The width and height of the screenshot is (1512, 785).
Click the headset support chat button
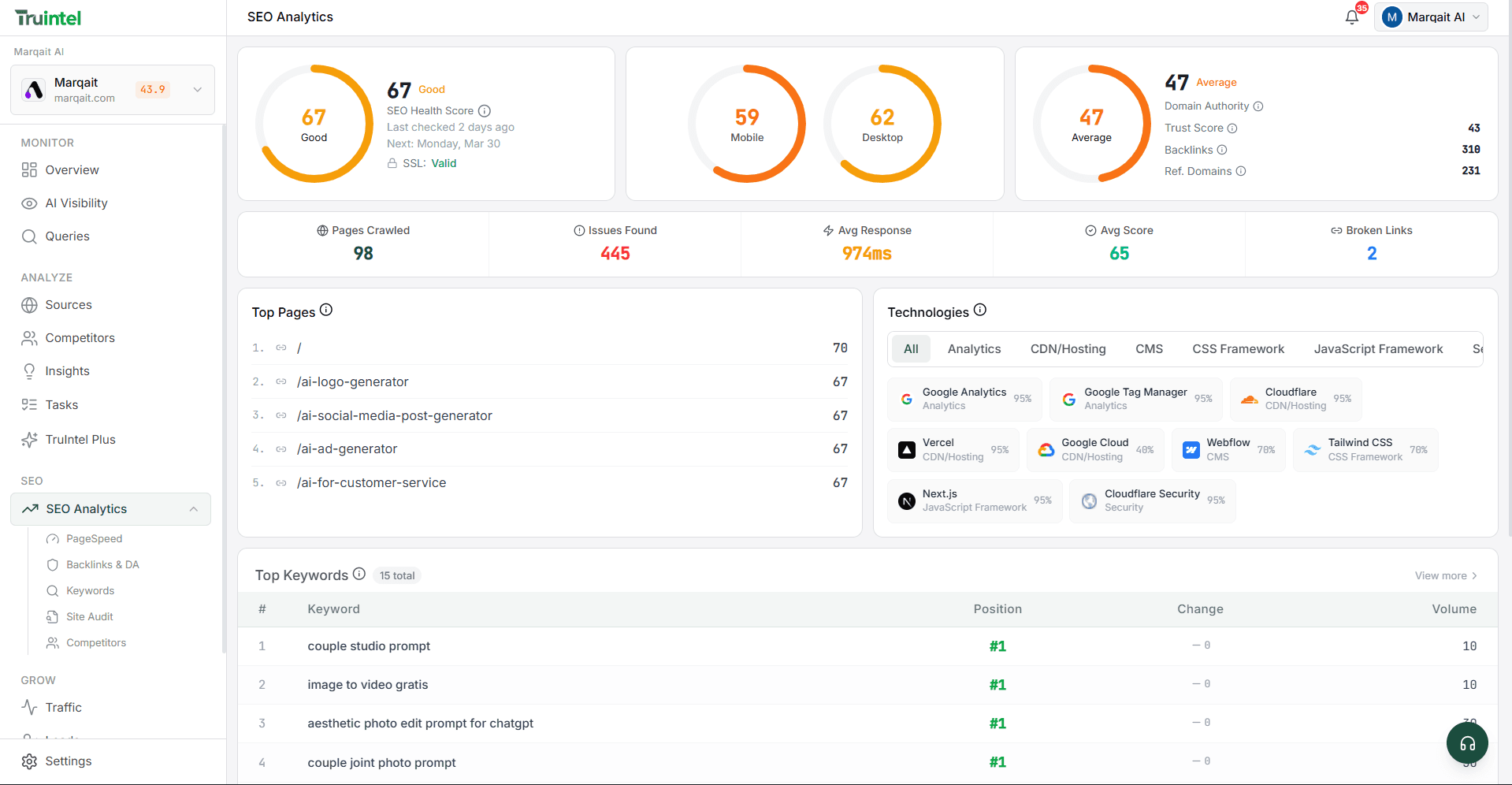pyautogui.click(x=1466, y=743)
